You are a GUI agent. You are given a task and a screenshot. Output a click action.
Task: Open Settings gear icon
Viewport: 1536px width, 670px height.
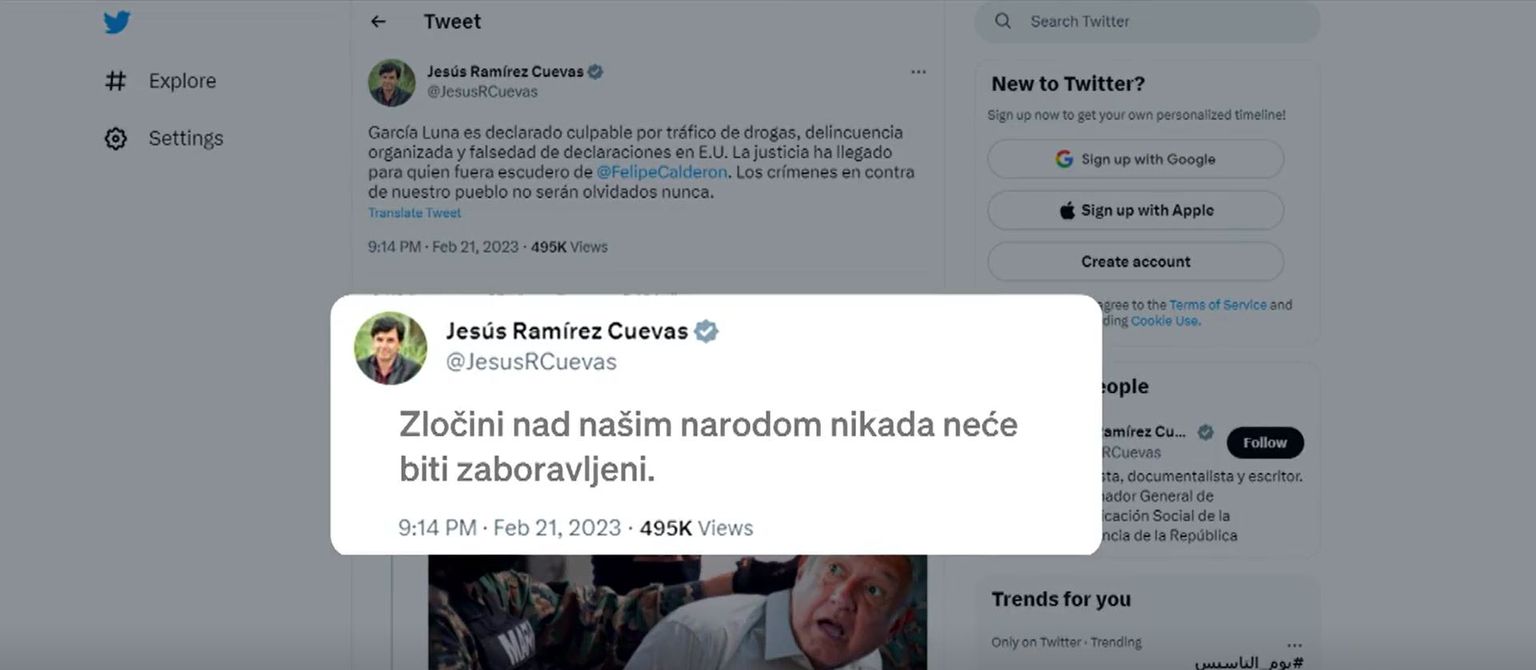click(116, 138)
